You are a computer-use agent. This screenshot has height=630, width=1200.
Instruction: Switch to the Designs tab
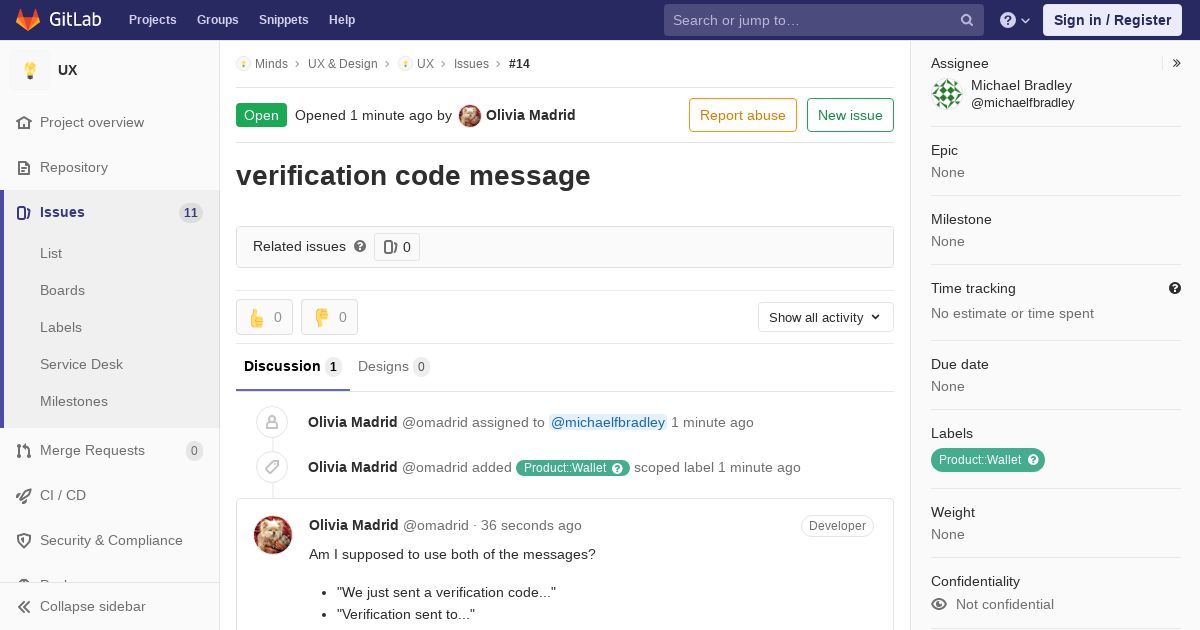pos(394,366)
